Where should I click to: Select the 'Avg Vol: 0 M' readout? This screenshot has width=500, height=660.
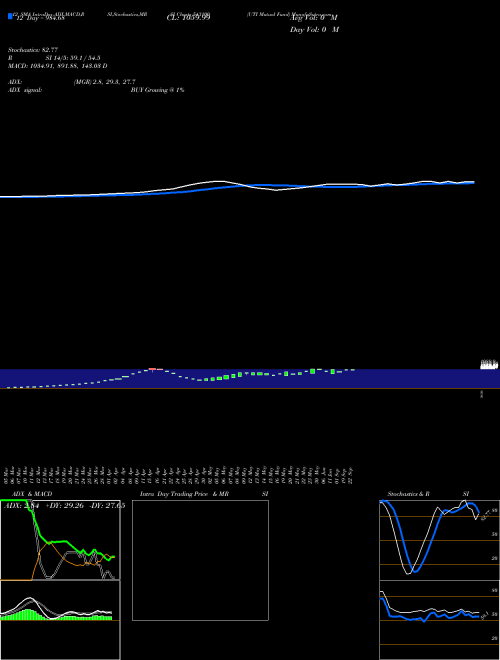314,18
